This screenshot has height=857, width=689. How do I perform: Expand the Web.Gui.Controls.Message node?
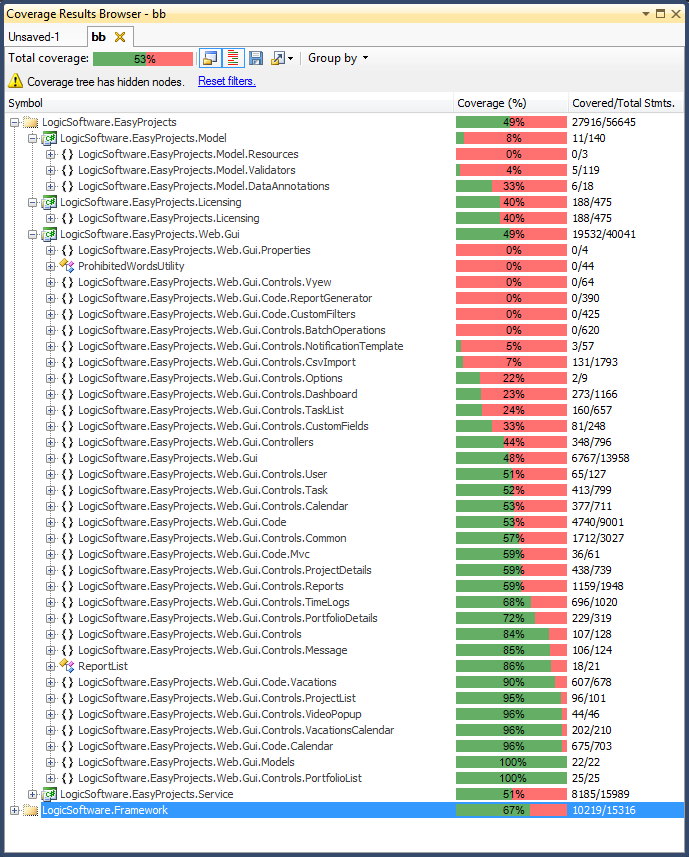(50, 650)
